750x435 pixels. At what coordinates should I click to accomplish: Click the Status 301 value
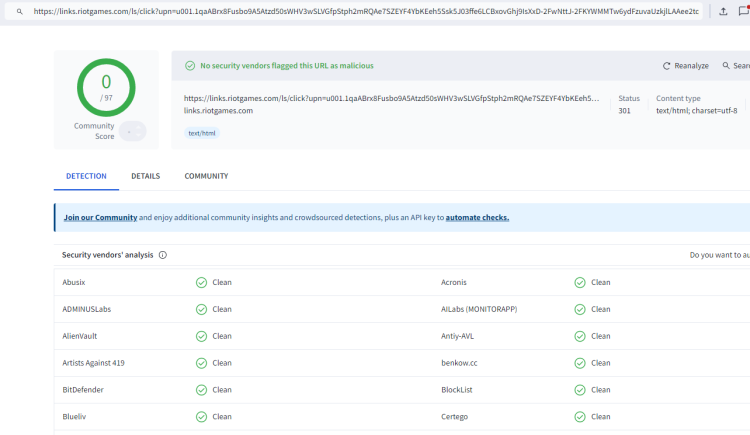624,111
